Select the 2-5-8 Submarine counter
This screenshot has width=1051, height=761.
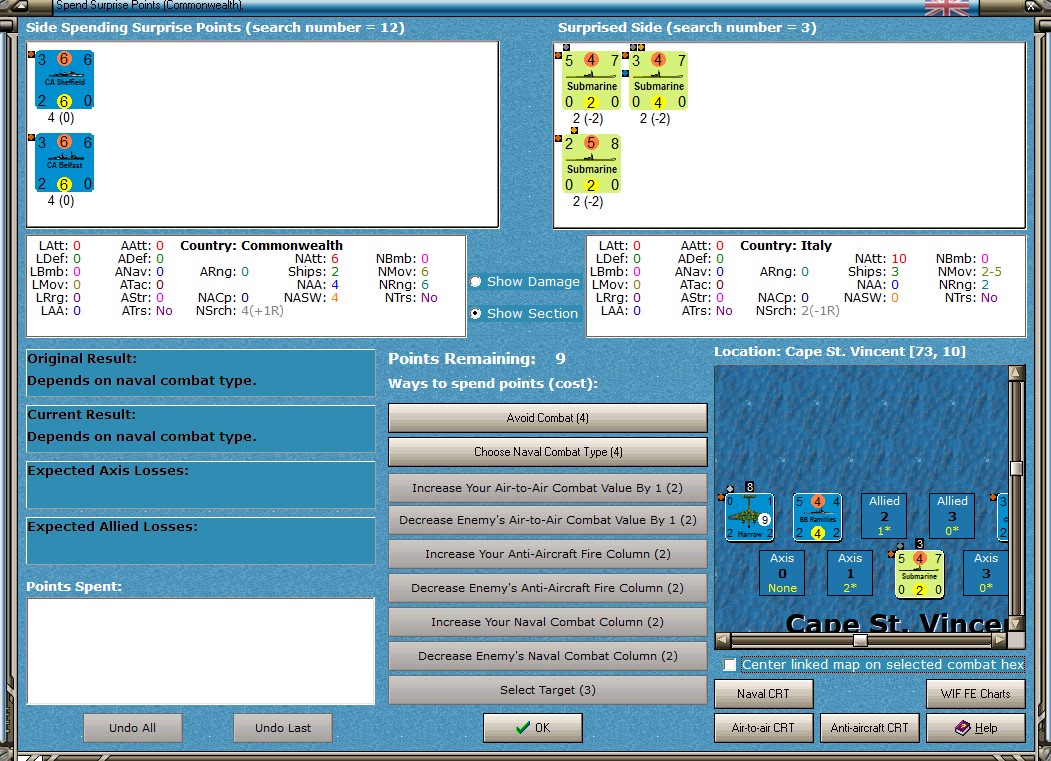point(591,164)
